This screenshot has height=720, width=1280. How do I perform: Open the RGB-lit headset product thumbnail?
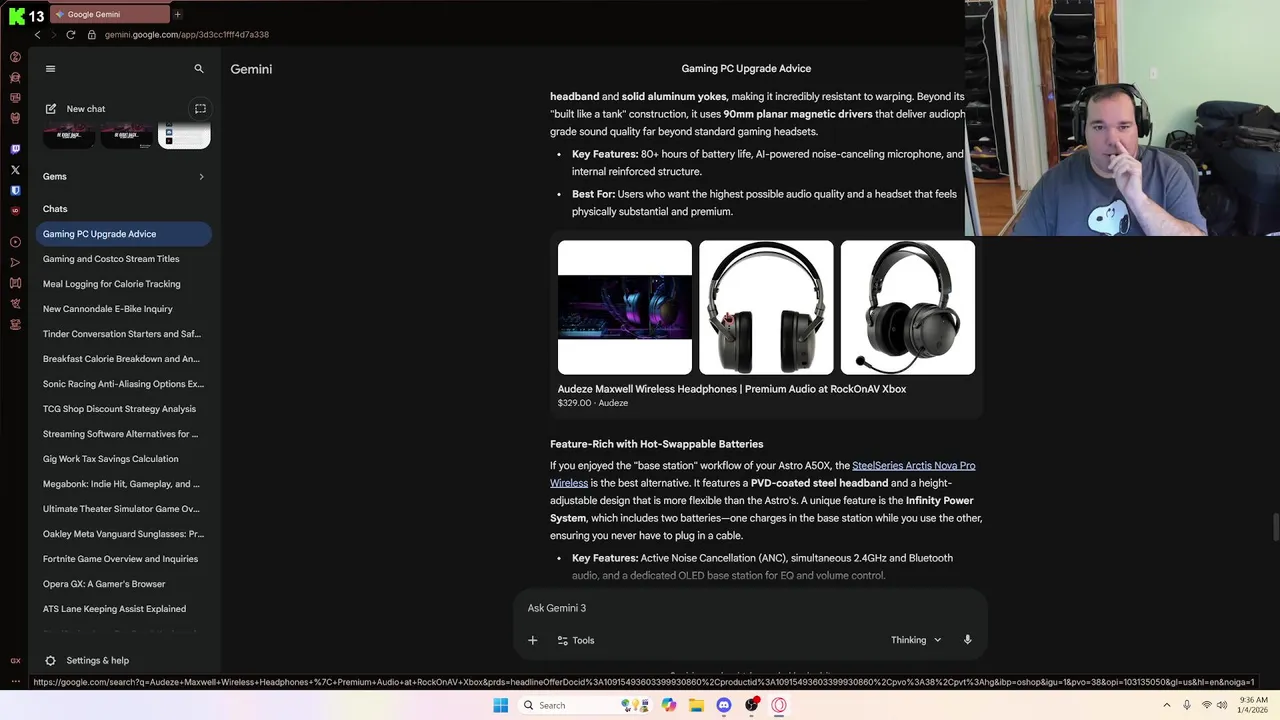[x=625, y=307]
